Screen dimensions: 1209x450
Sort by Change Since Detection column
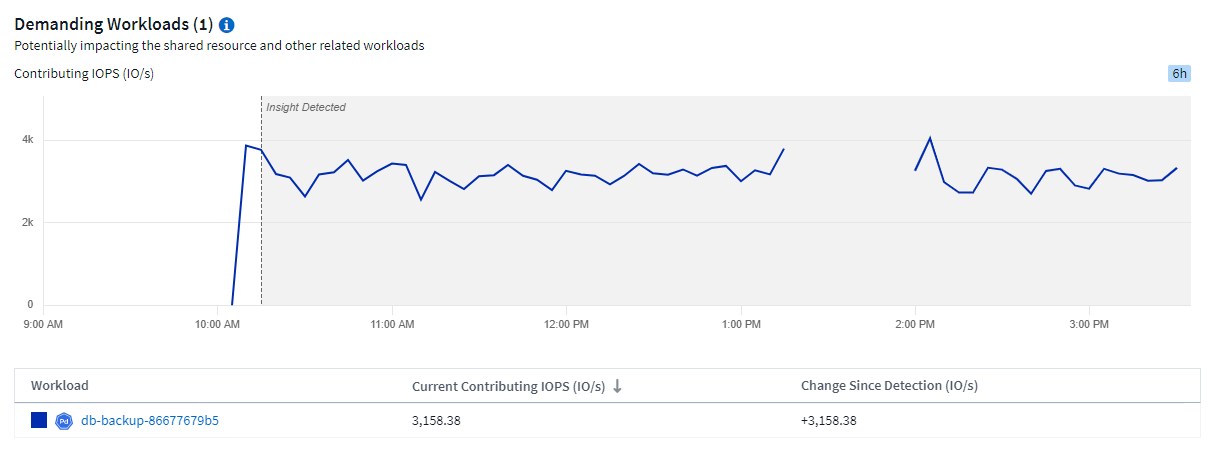click(889, 386)
